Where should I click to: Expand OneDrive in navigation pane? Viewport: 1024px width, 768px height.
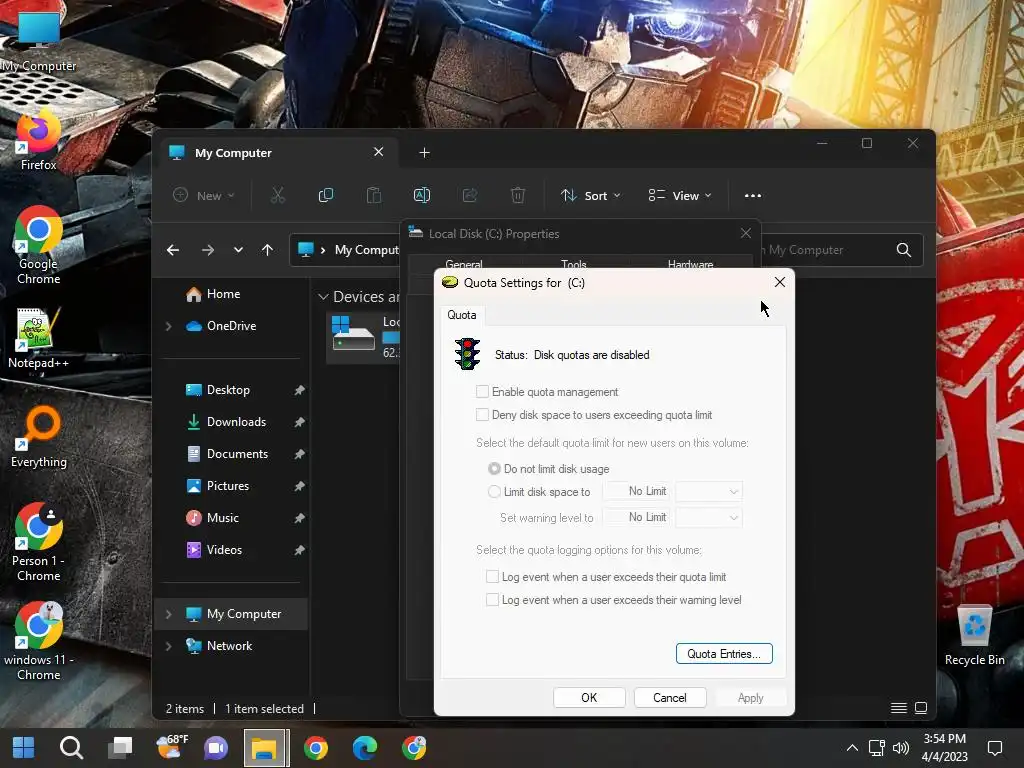pyautogui.click(x=168, y=326)
